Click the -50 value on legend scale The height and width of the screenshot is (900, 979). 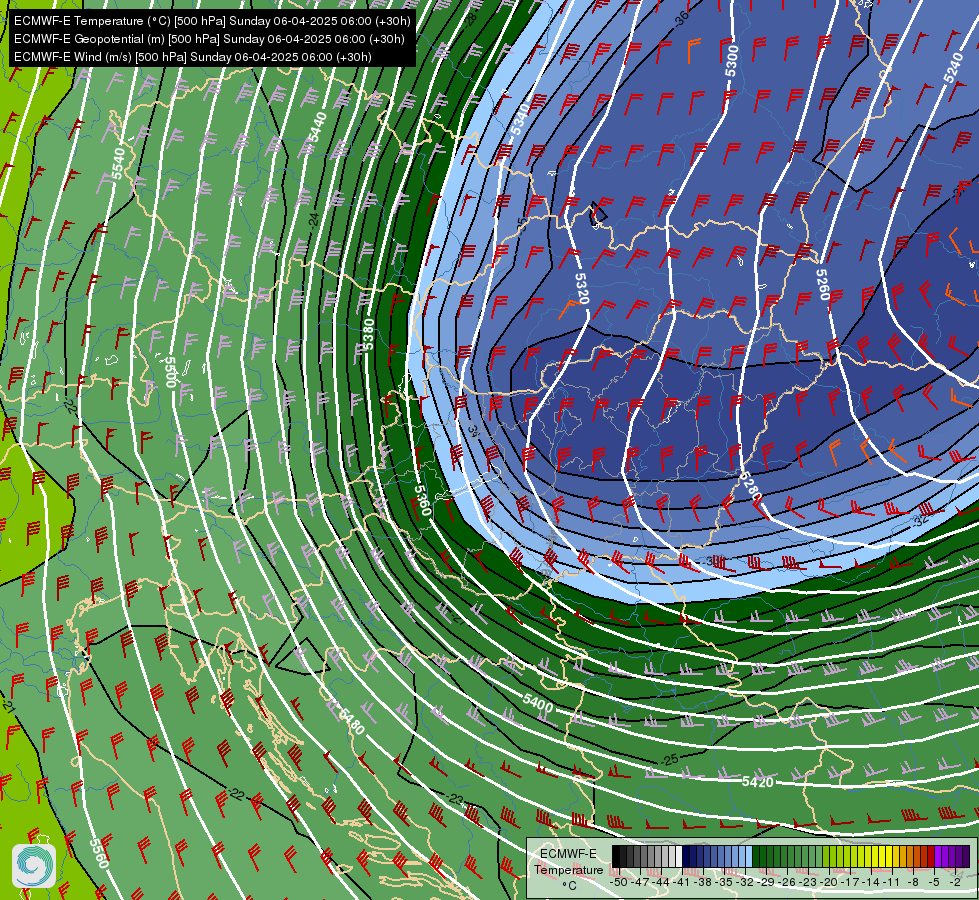click(x=618, y=882)
